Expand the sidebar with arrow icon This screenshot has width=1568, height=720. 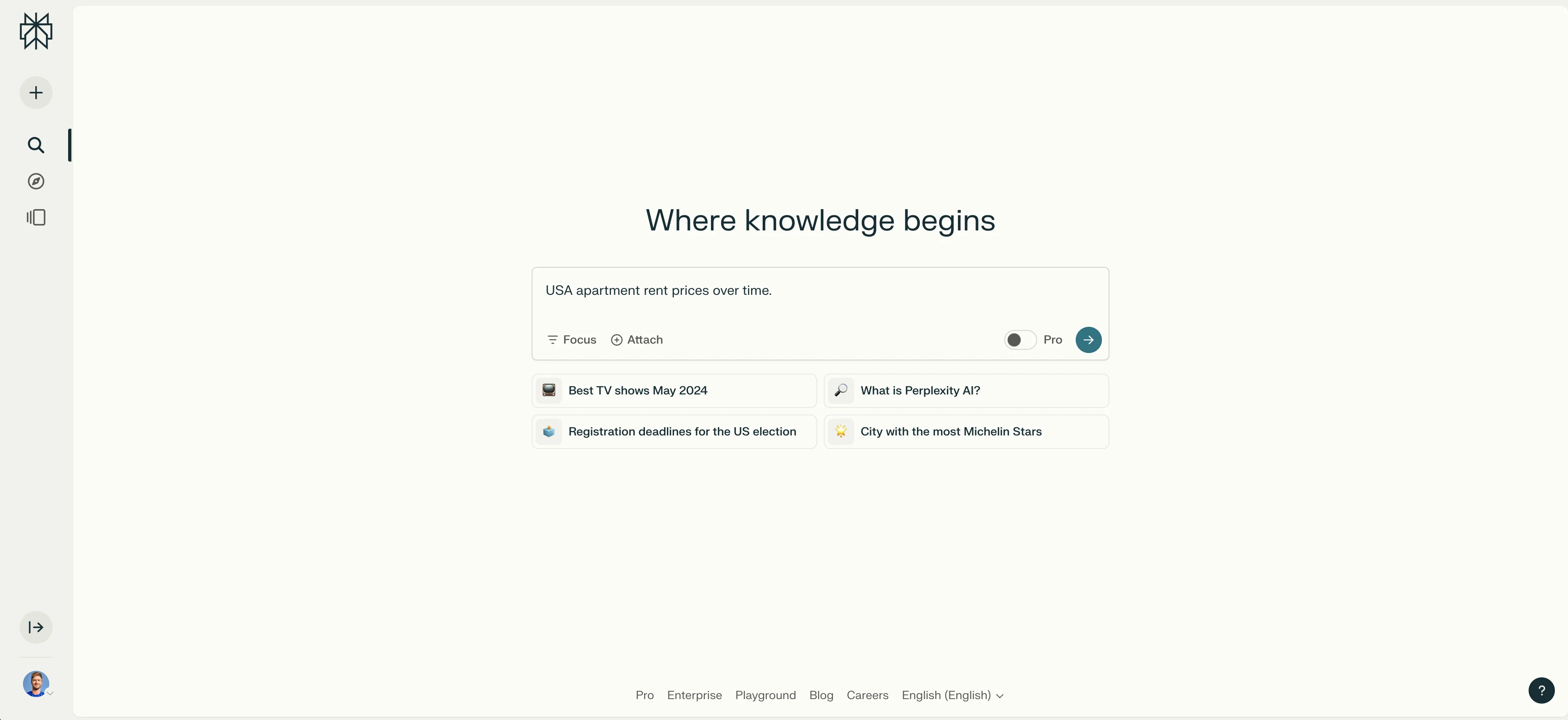pos(36,628)
